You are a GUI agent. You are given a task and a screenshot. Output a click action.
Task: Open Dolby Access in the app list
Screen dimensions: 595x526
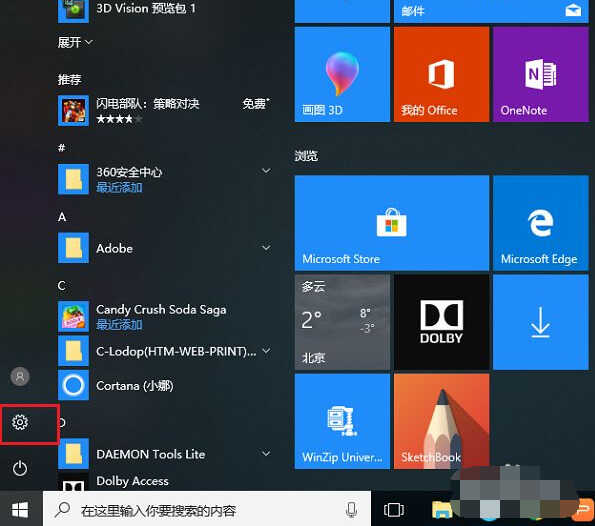[x=165, y=481]
